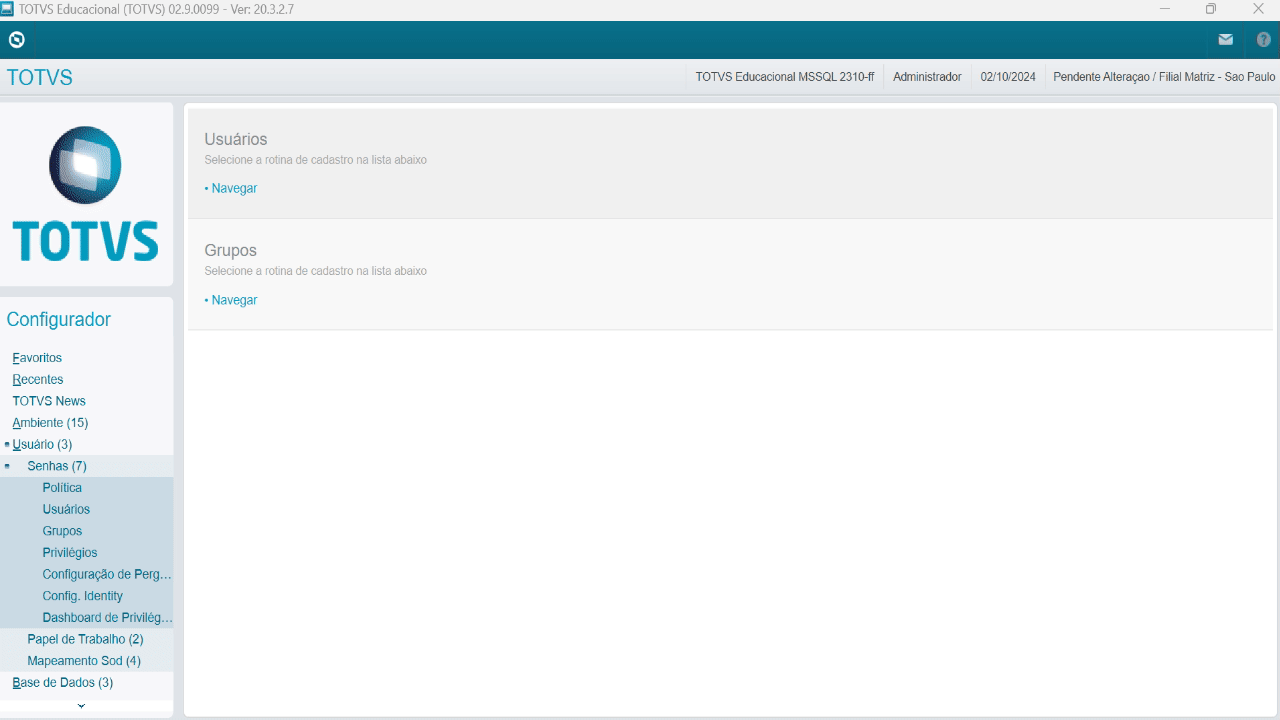Click the square collapse marker beside Usuário (3)
This screenshot has width=1280, height=720.
[7, 444]
